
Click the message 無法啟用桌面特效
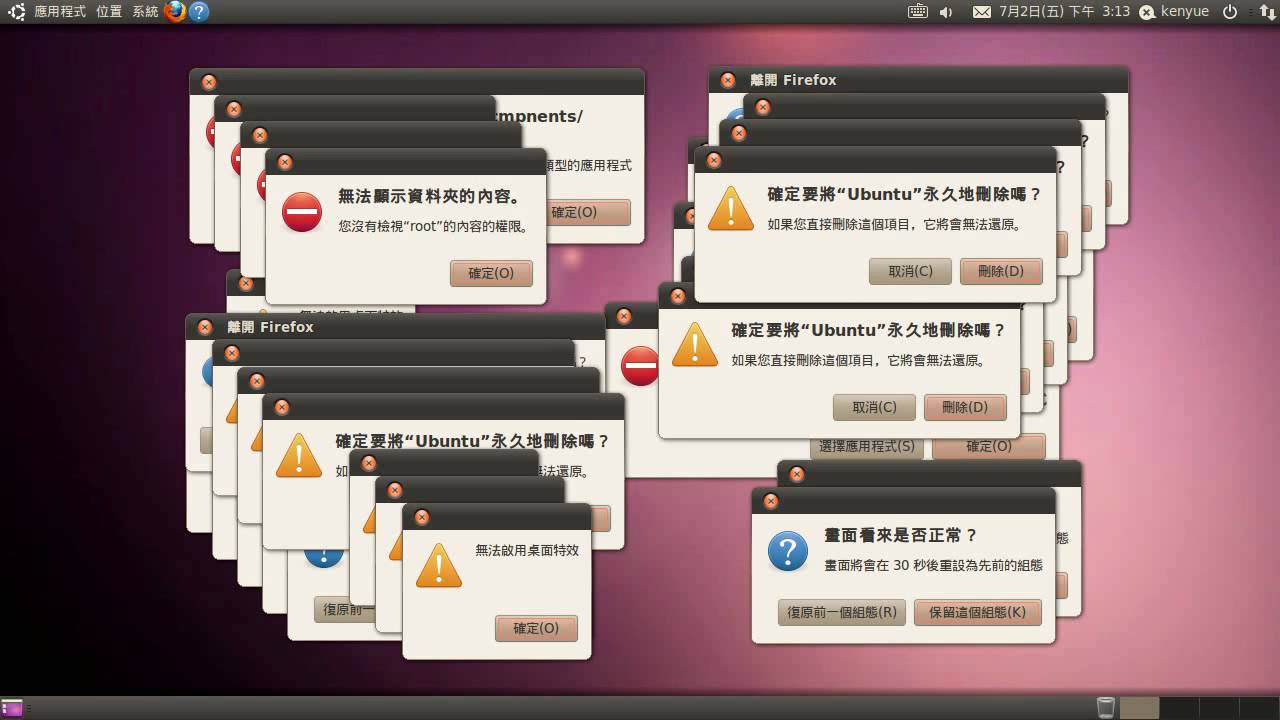pyautogui.click(x=527, y=550)
